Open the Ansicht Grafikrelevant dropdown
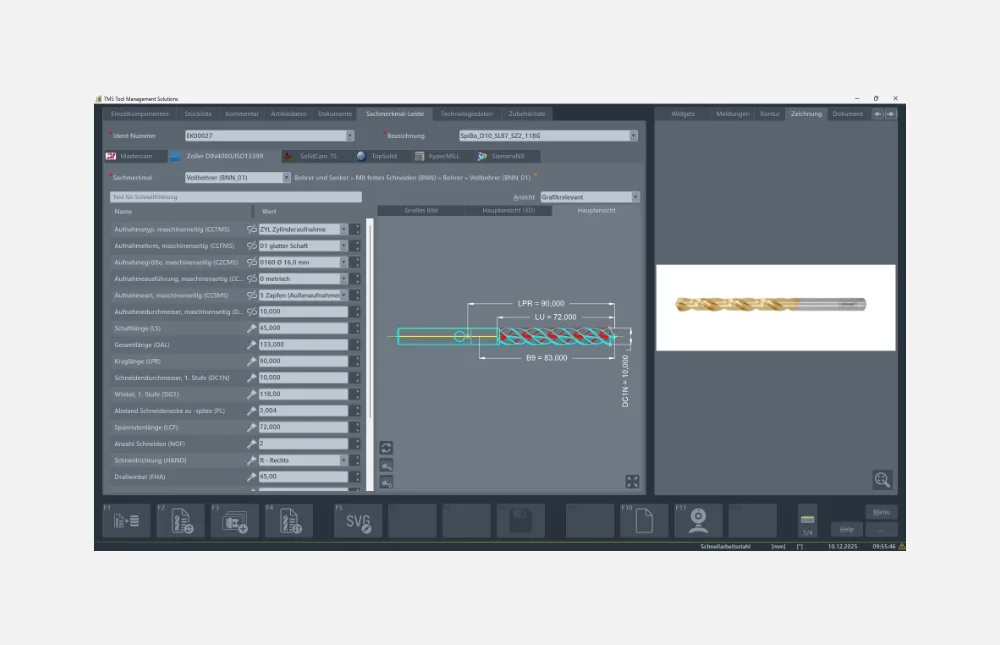 click(635, 197)
